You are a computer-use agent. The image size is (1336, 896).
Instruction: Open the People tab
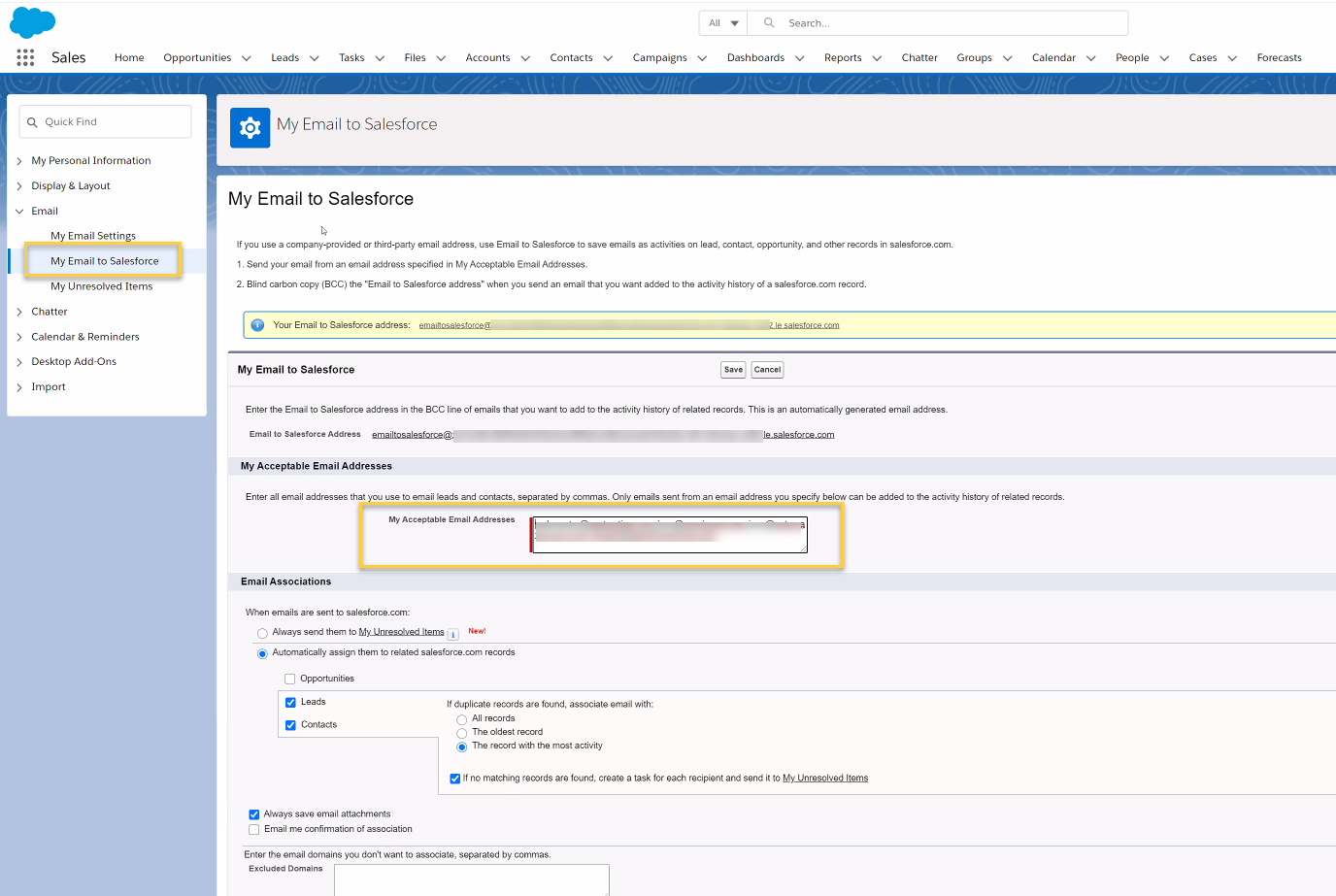(1132, 58)
